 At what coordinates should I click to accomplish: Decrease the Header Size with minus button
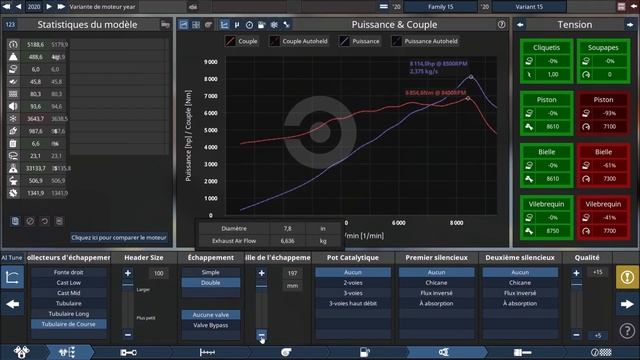(x=128, y=335)
